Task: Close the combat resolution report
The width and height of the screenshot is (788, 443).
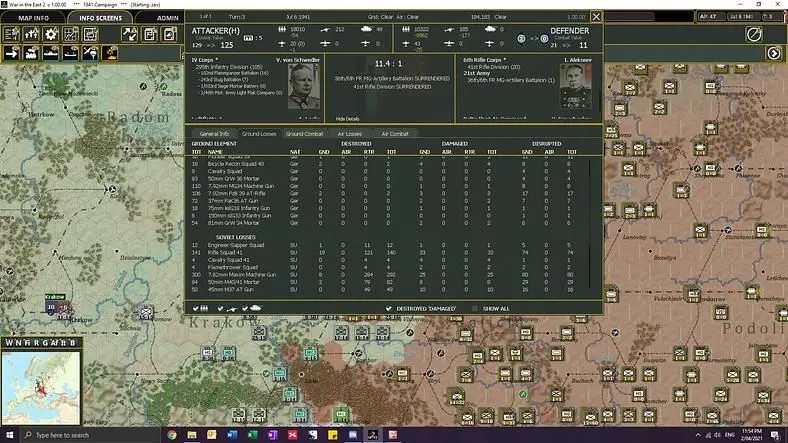Action: 596,17
